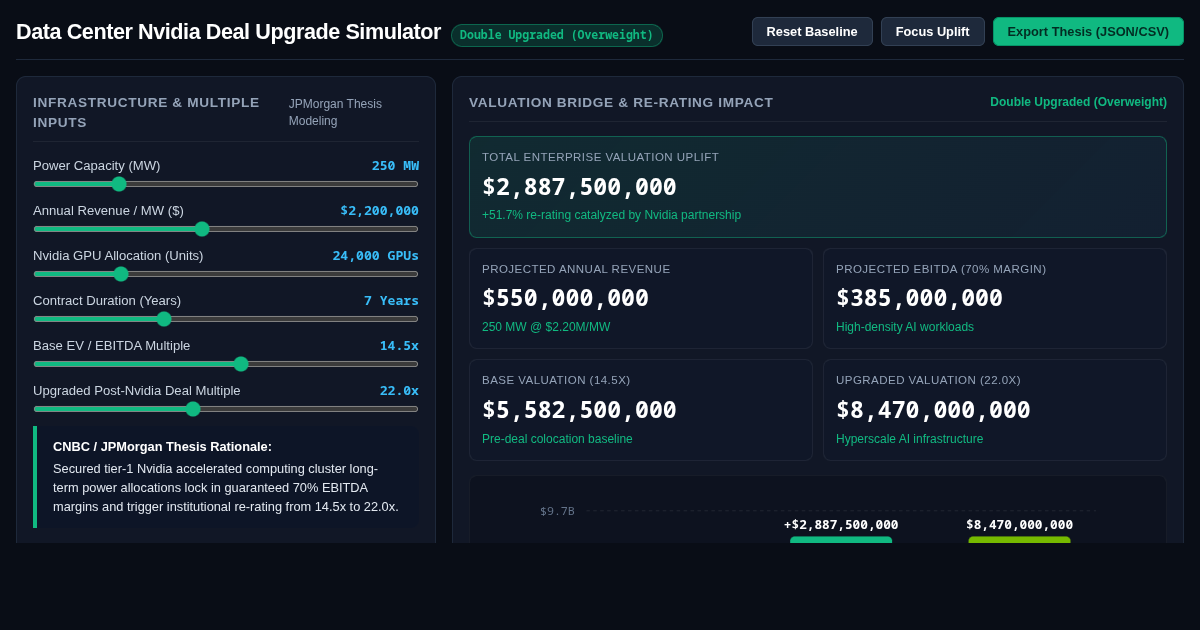
Task: Activate the Focus Uplift button
Action: [932, 31]
